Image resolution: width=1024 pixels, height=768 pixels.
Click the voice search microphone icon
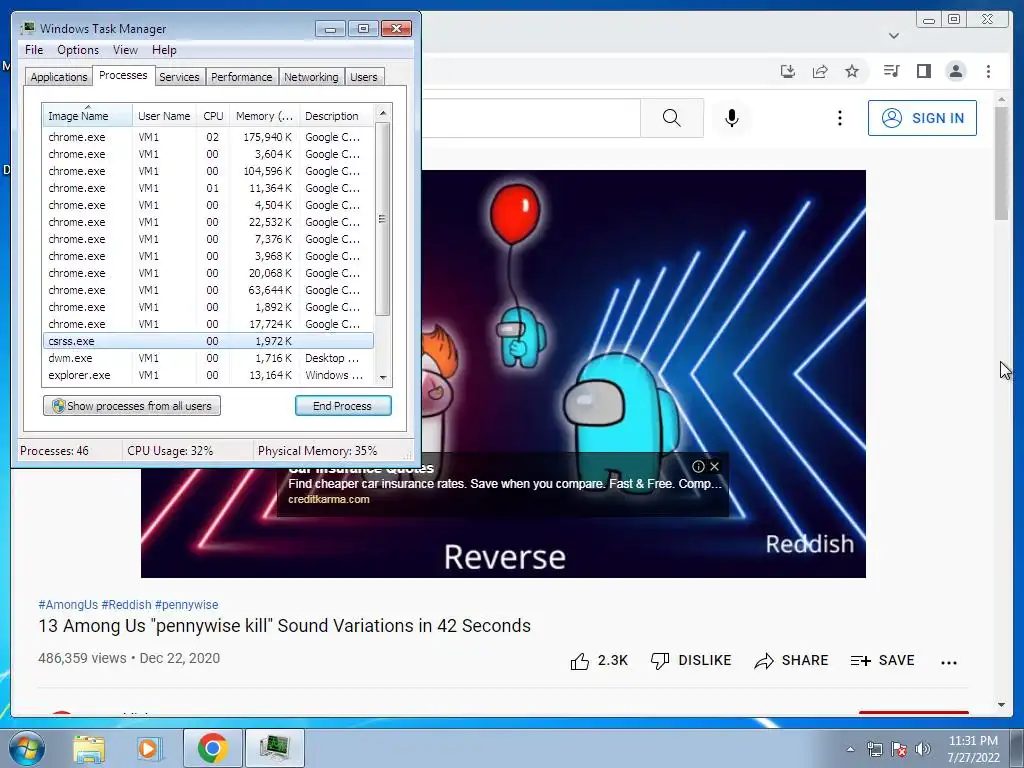point(731,118)
